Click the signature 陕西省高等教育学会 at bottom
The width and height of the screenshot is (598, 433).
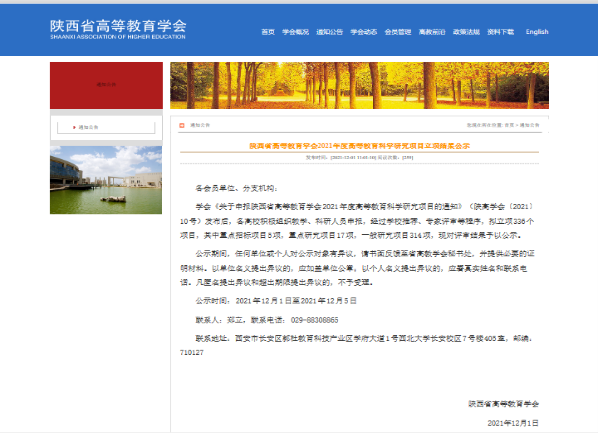tap(503, 404)
